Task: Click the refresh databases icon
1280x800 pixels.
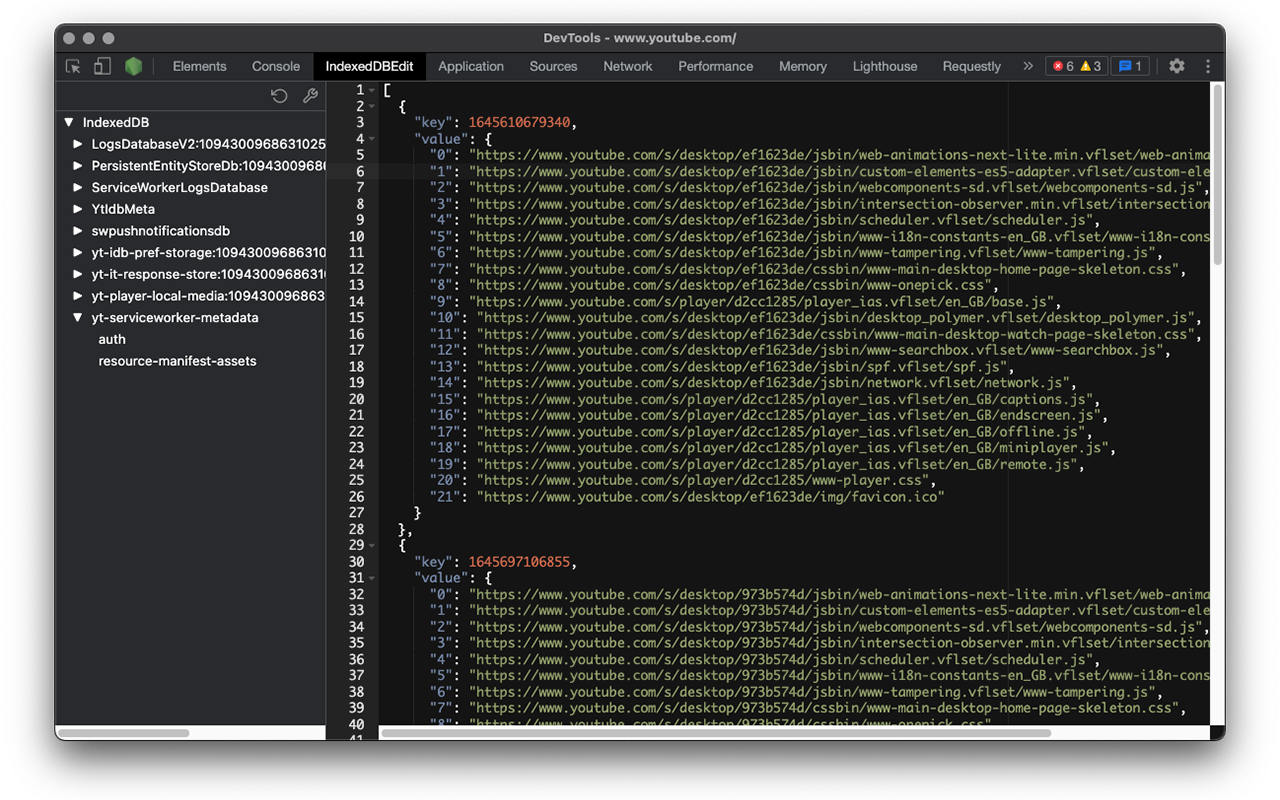Action: tap(280, 96)
